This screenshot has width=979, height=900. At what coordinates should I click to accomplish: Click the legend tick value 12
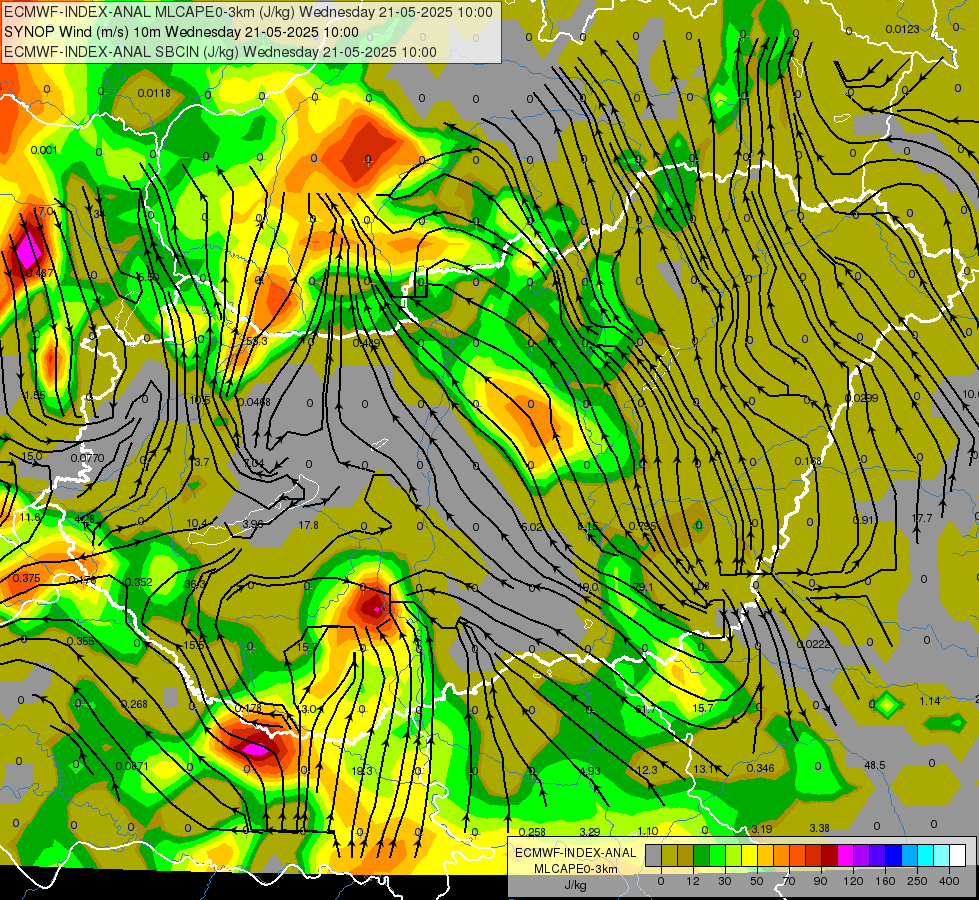click(x=692, y=881)
